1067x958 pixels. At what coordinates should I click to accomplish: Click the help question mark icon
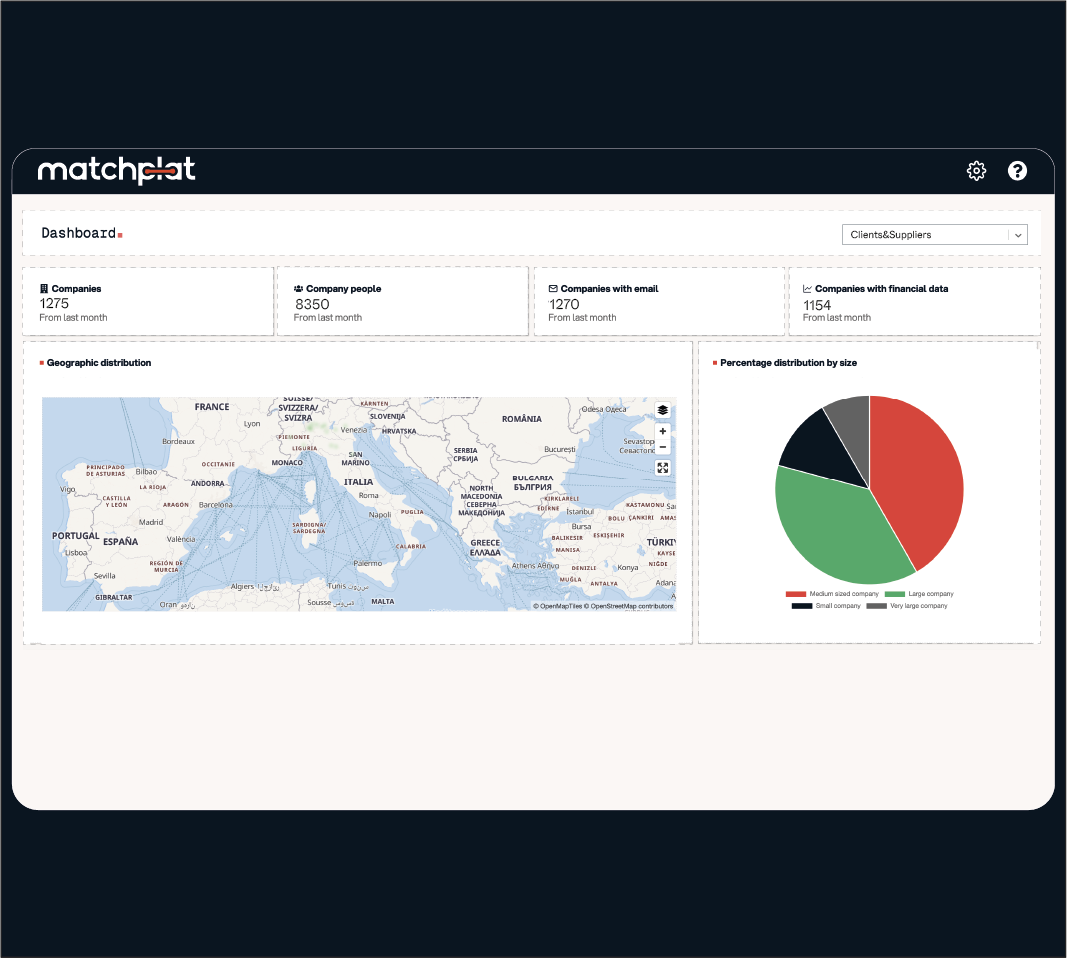(1017, 171)
